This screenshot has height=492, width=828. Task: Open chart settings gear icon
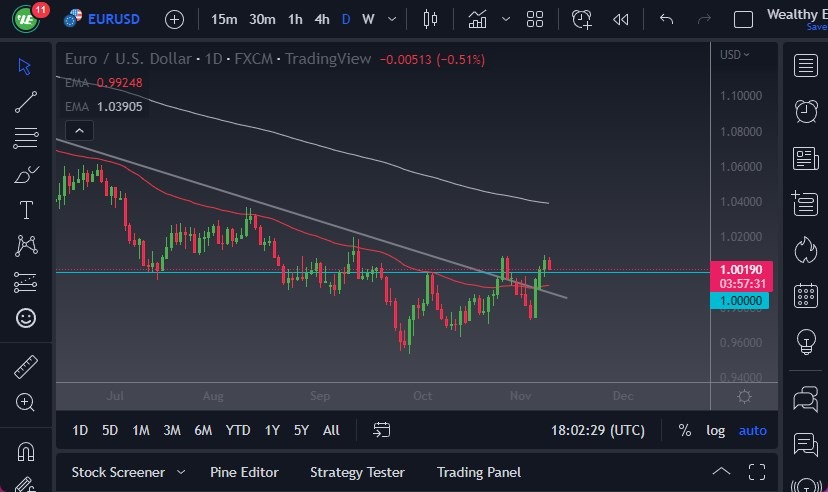744,396
